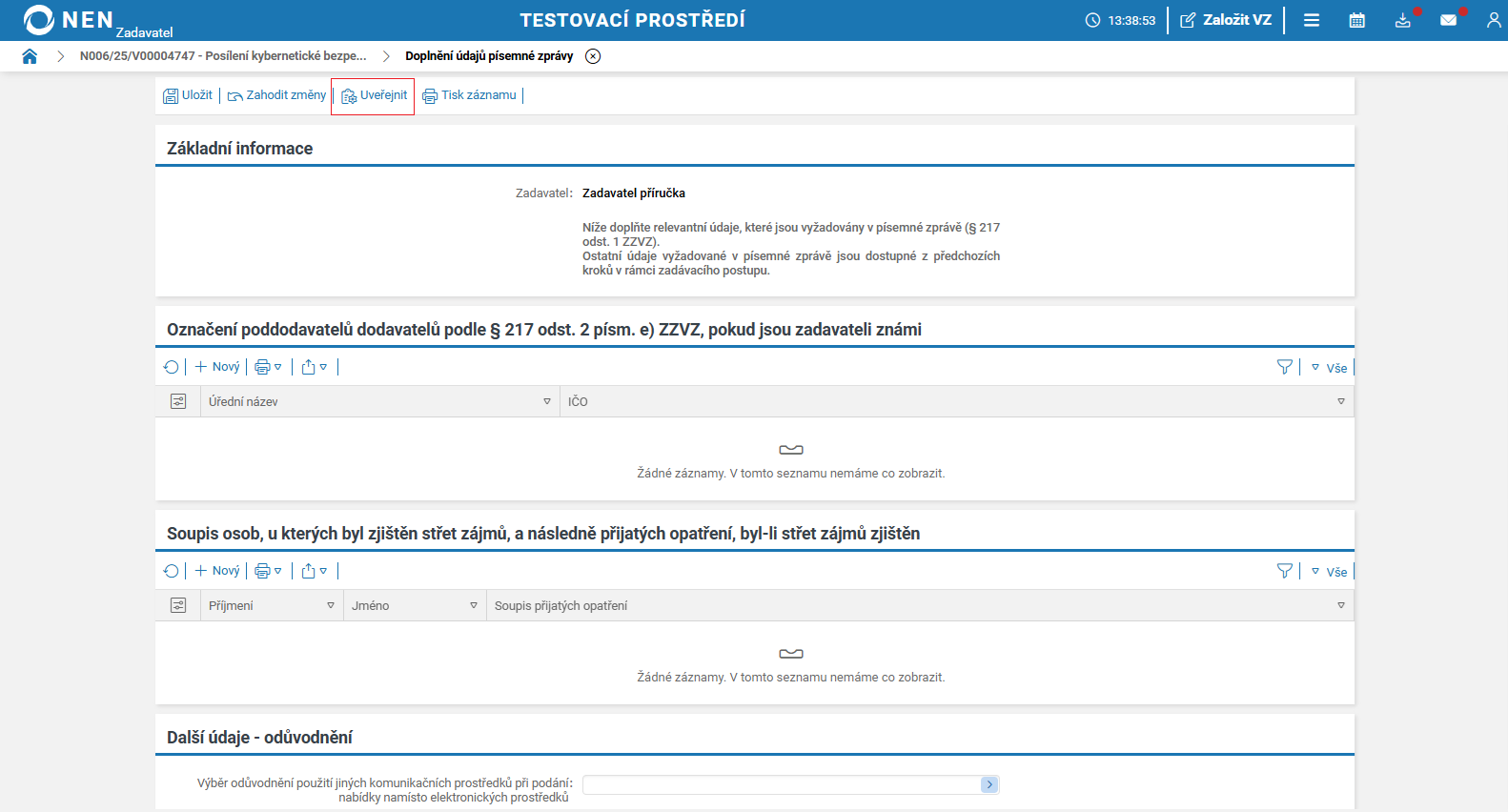Save the form with Uložit
The height and width of the screenshot is (812, 1508).
click(188, 95)
